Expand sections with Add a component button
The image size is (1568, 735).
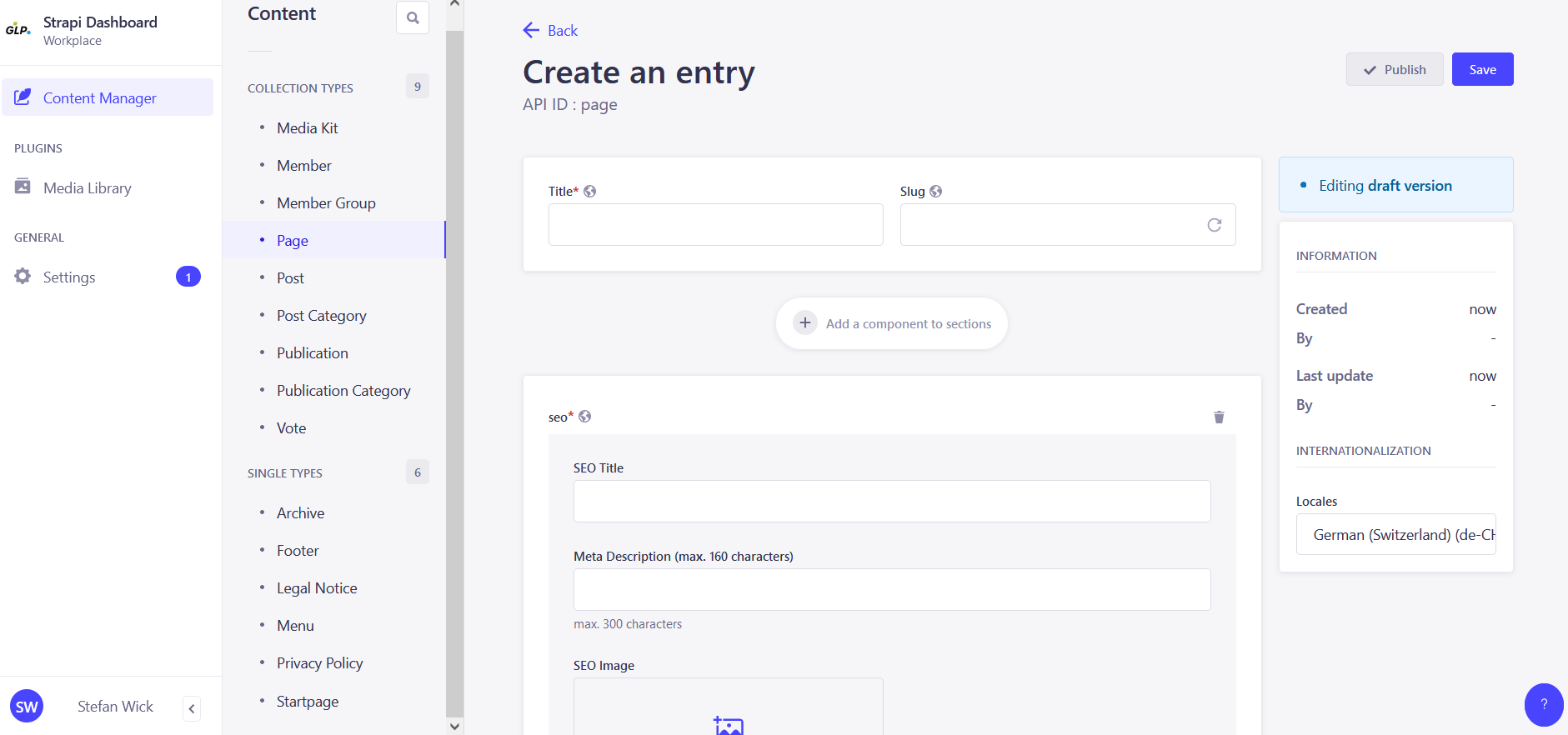(891, 323)
